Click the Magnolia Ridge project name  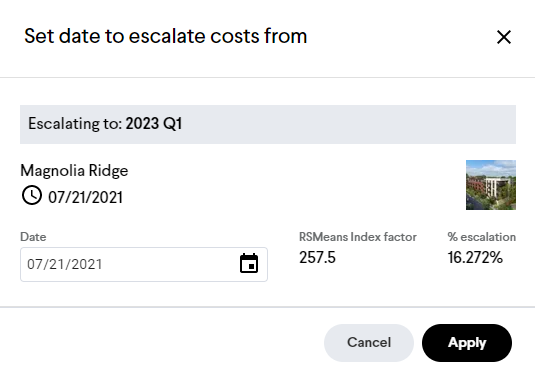tap(74, 170)
